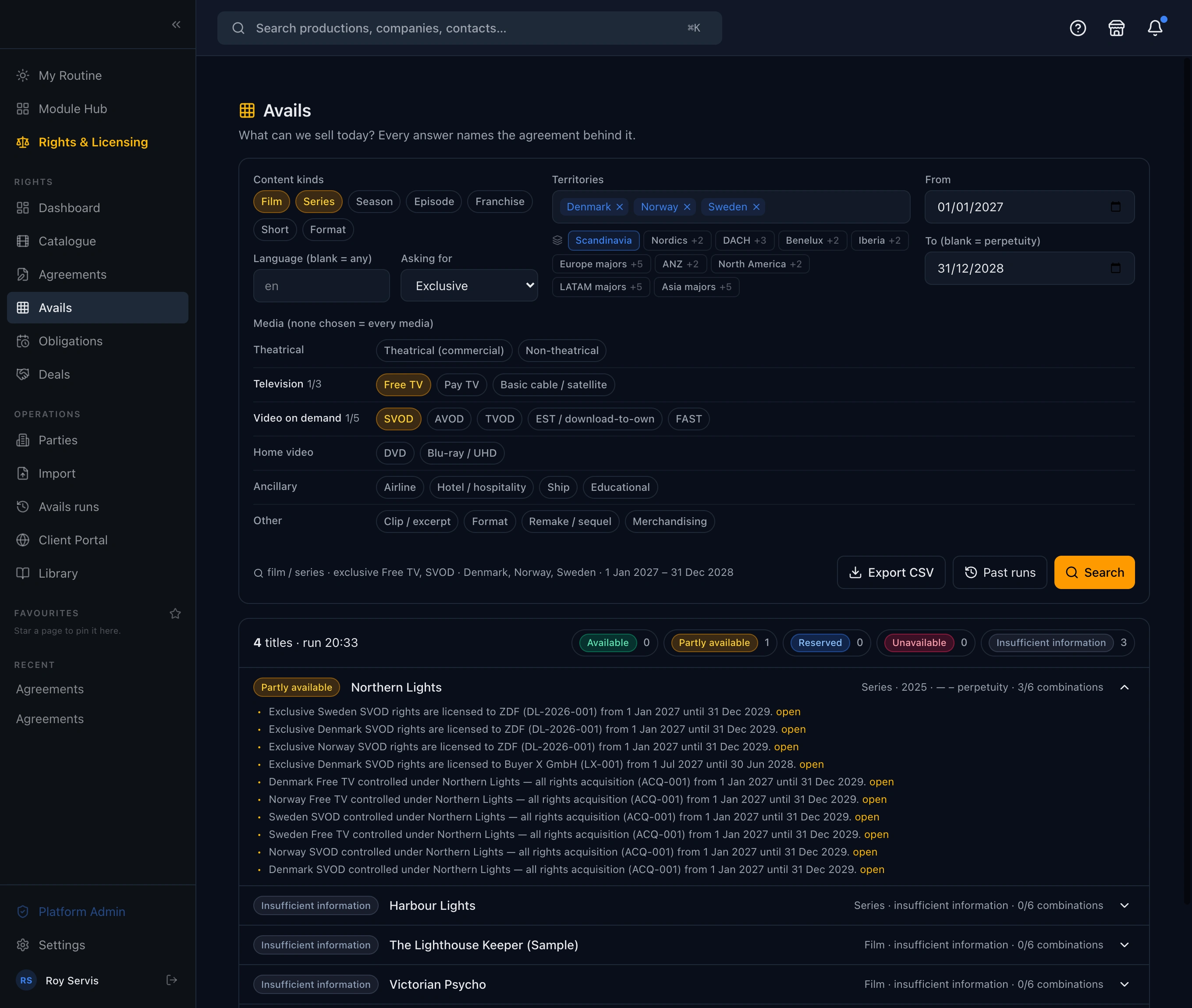Open Catalogue in the sidebar
Image resolution: width=1192 pixels, height=1008 pixels.
pos(97,241)
